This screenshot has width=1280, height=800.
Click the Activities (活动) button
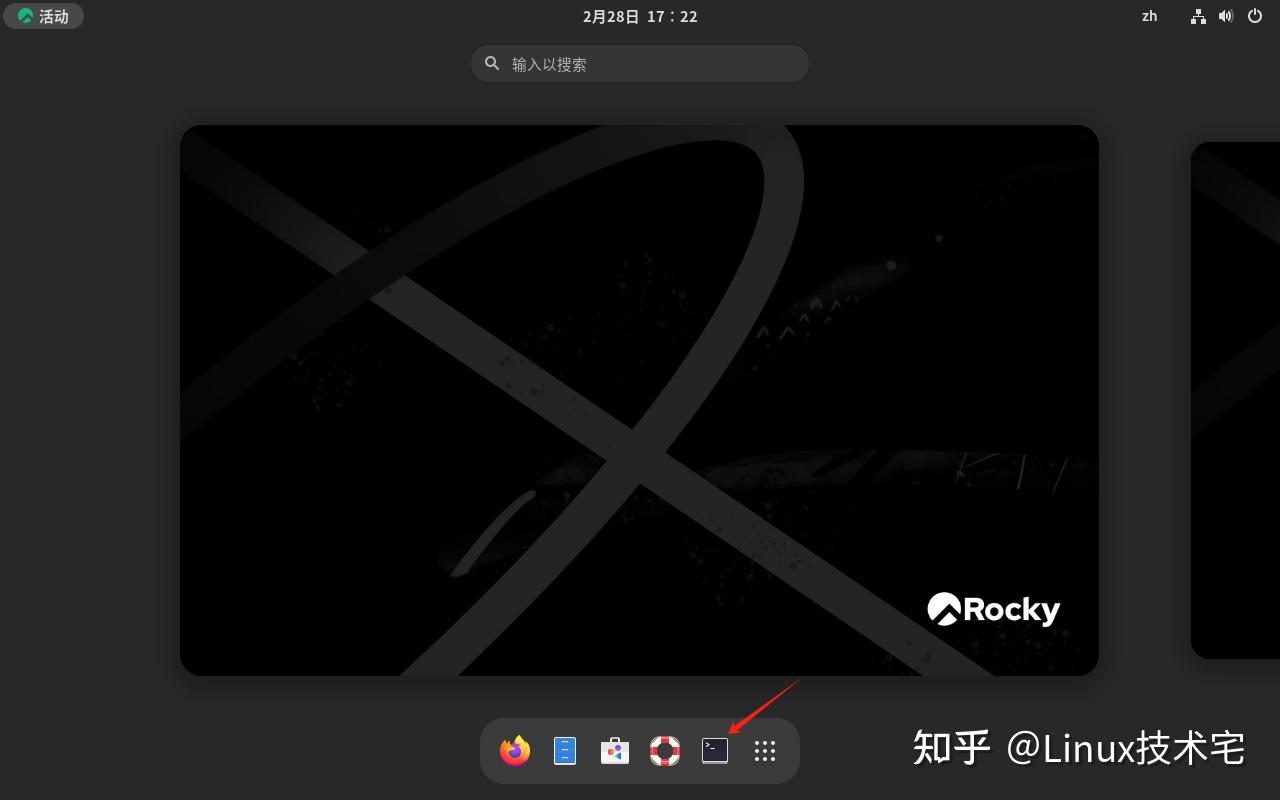43,16
